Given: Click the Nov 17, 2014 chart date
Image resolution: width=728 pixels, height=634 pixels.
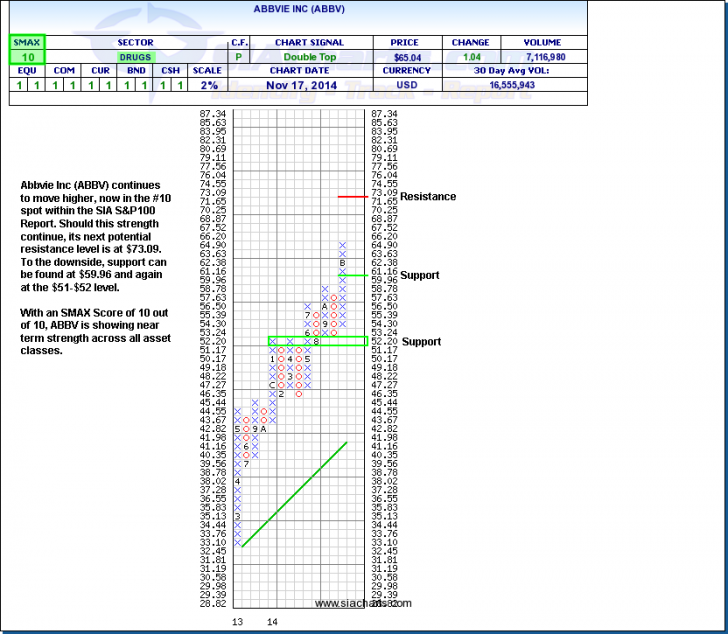Looking at the screenshot, I should pos(308,85).
